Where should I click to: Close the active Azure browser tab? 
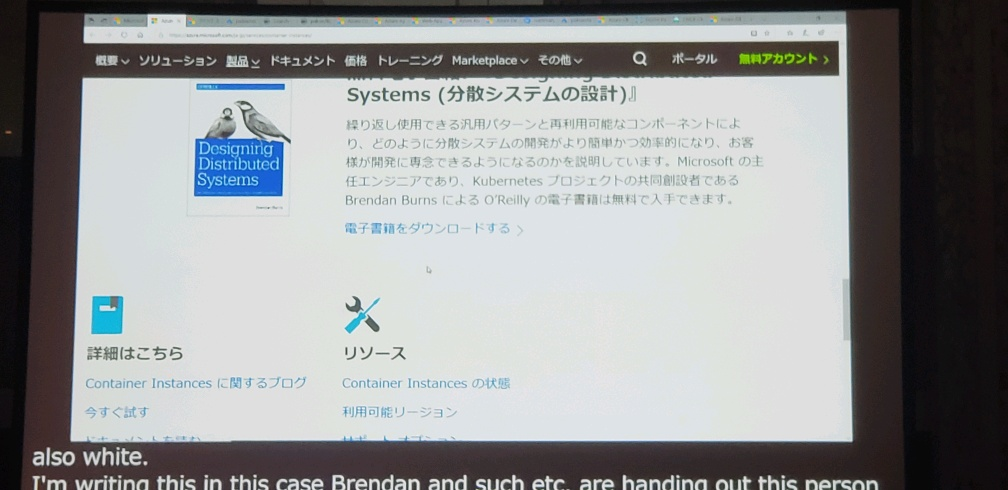[180, 21]
